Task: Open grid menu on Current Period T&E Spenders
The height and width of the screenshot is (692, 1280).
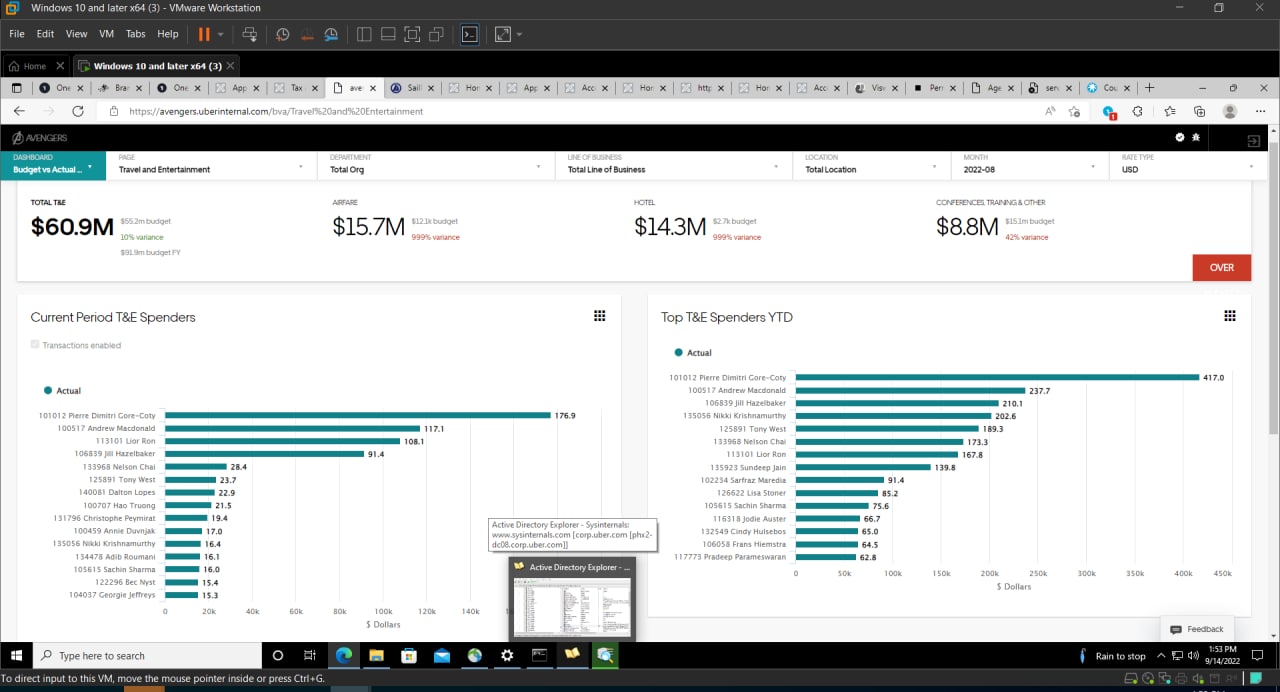Action: (600, 316)
